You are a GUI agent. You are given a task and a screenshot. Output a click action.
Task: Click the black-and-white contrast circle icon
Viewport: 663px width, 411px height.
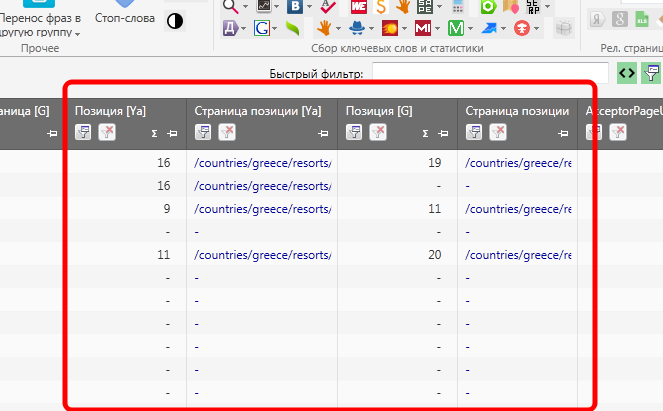174,20
